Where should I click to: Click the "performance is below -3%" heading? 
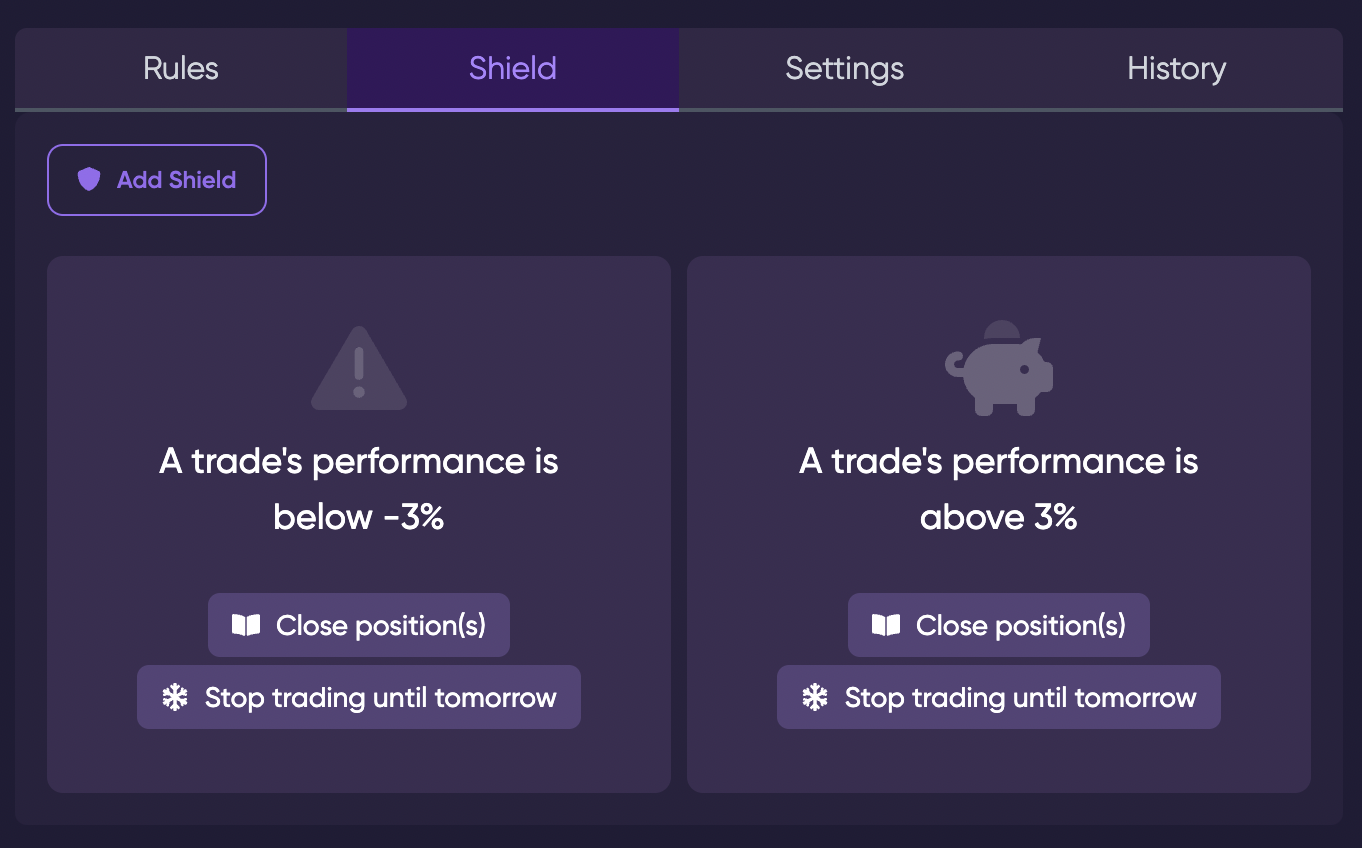359,489
